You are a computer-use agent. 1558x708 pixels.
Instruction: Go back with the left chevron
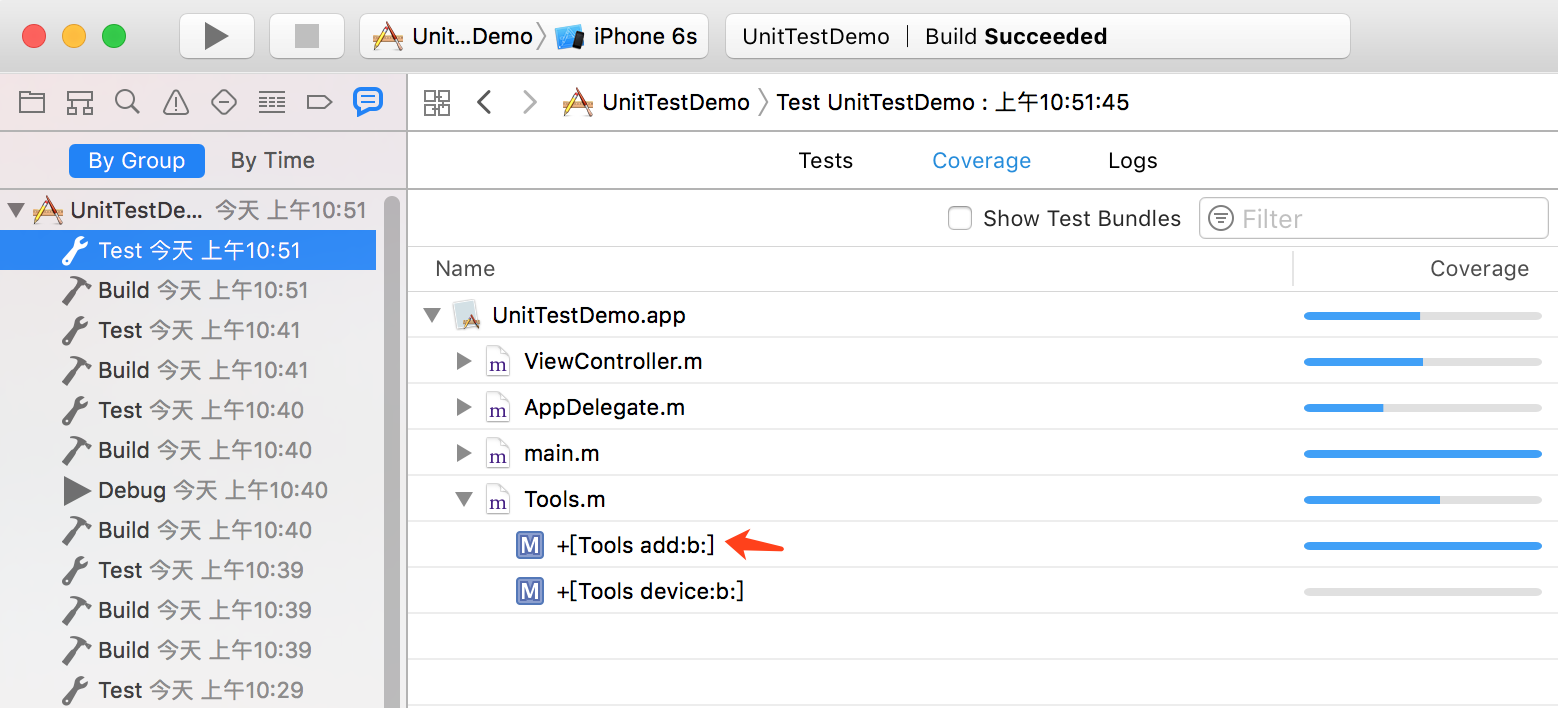click(485, 102)
